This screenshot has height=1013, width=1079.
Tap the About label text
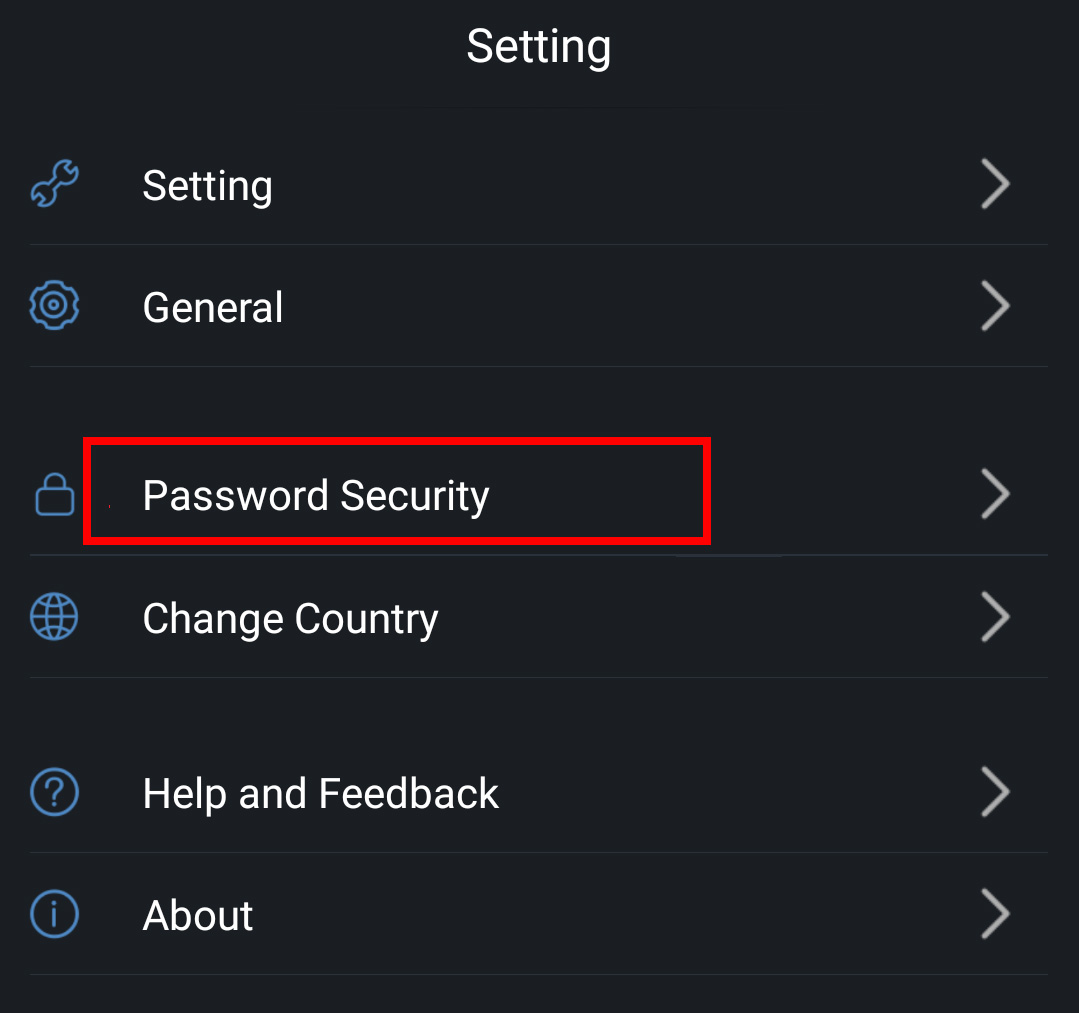coord(198,915)
